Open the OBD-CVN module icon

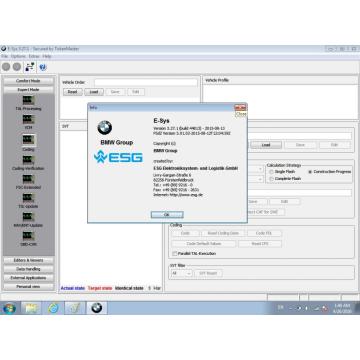pyautogui.click(x=28, y=236)
